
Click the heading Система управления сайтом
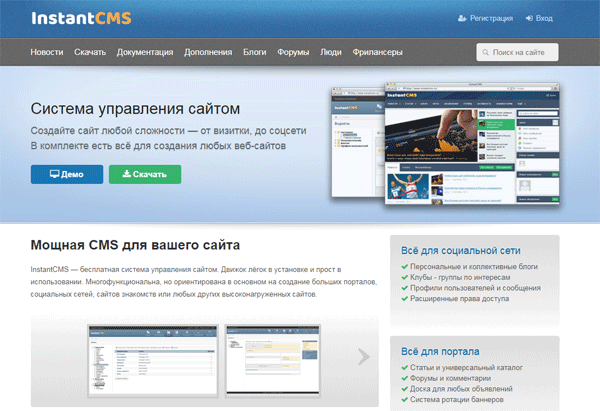pyautogui.click(x=135, y=109)
